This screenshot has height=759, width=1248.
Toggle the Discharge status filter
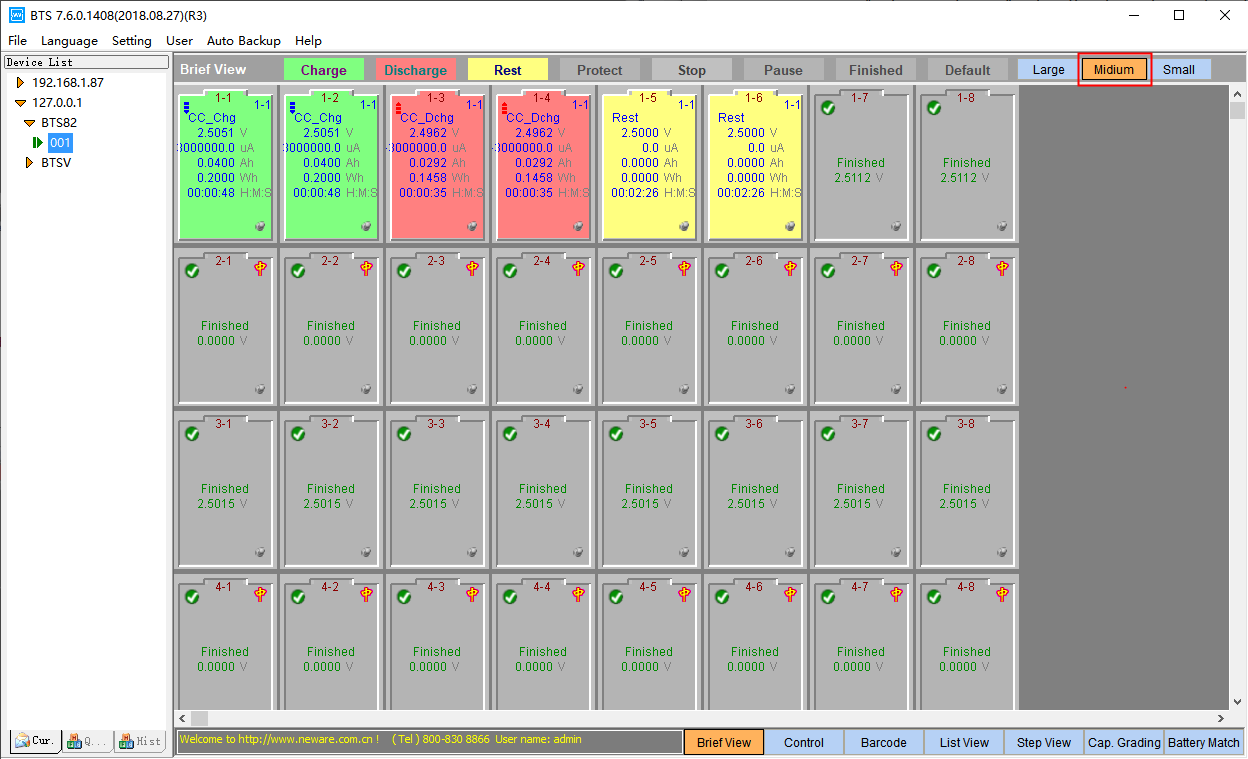pos(415,69)
